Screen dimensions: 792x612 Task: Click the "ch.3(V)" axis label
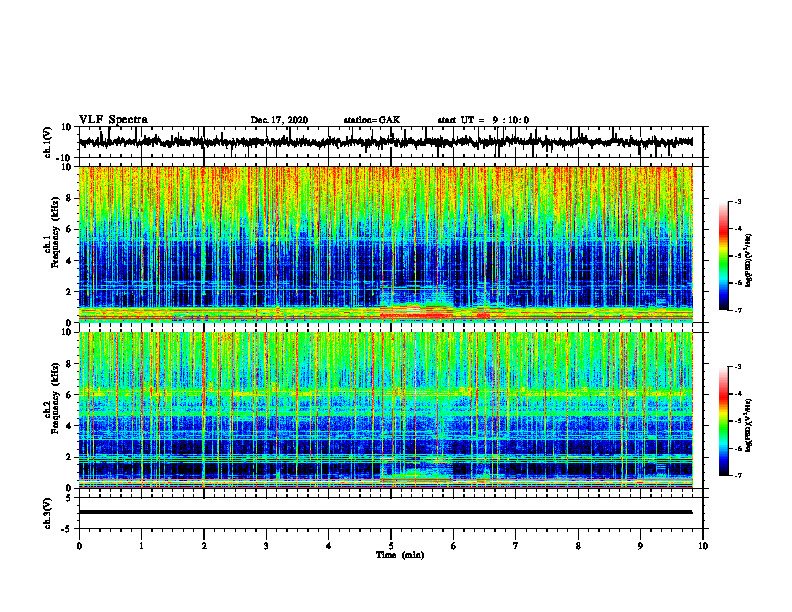pos(48,513)
